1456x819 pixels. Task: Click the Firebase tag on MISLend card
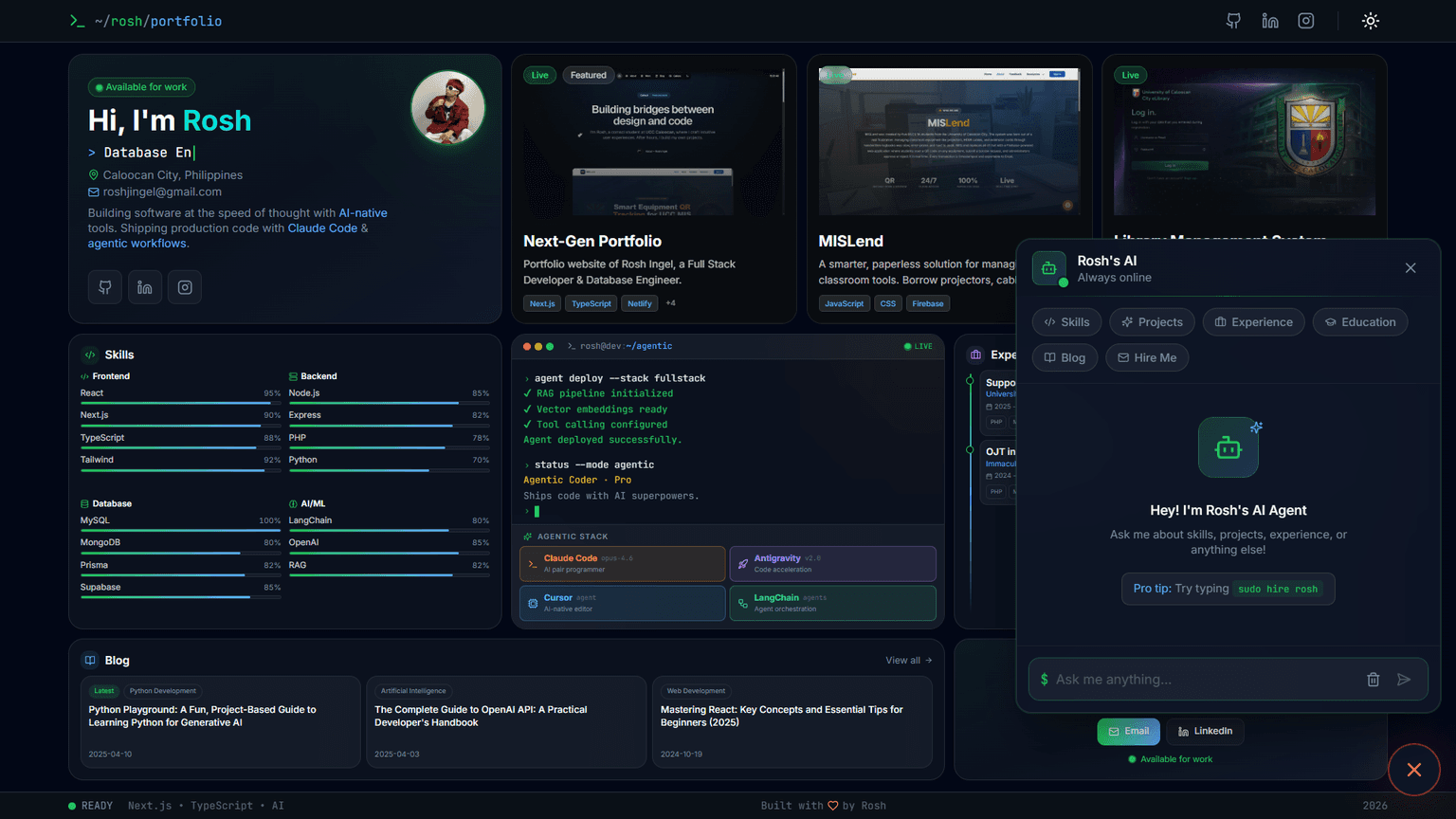click(928, 303)
